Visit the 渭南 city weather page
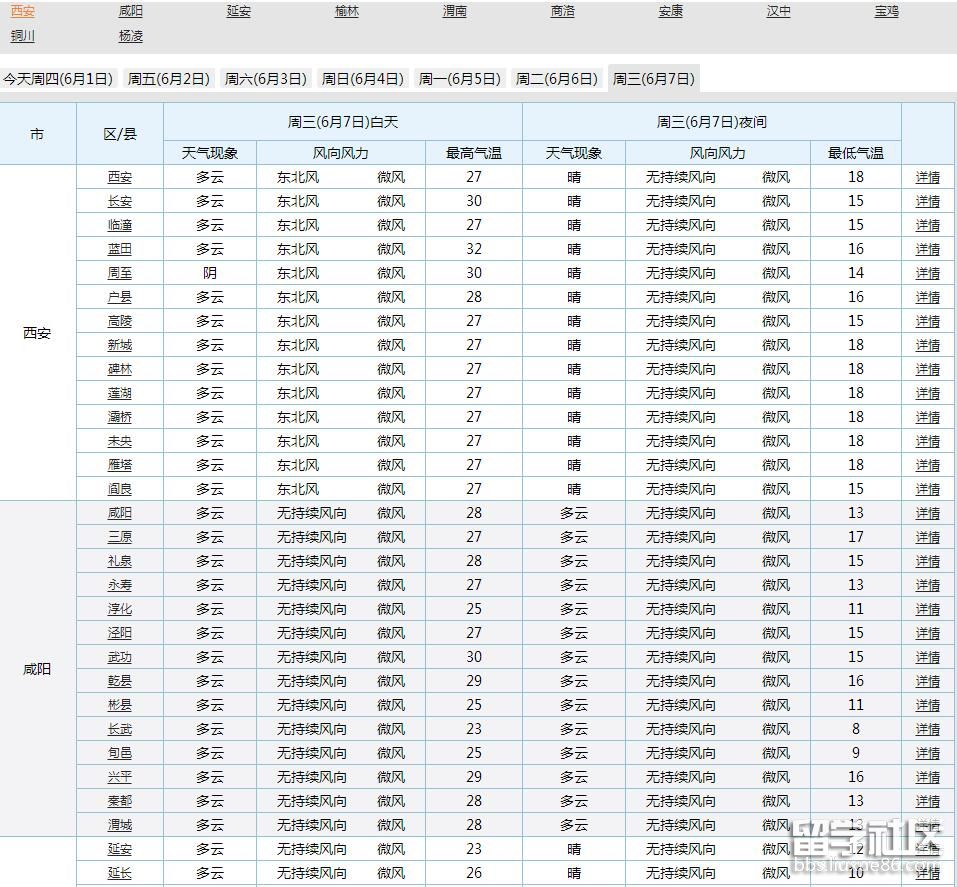Viewport: 957px width, 887px height. [x=454, y=11]
